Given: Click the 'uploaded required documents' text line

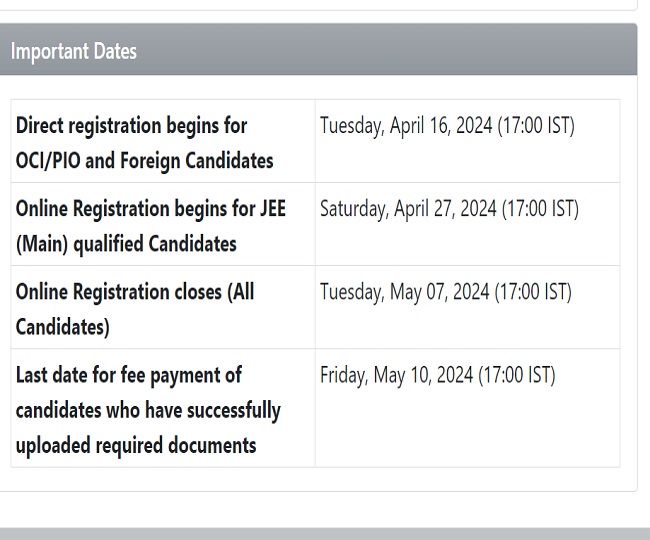Looking at the screenshot, I should click(x=136, y=445).
